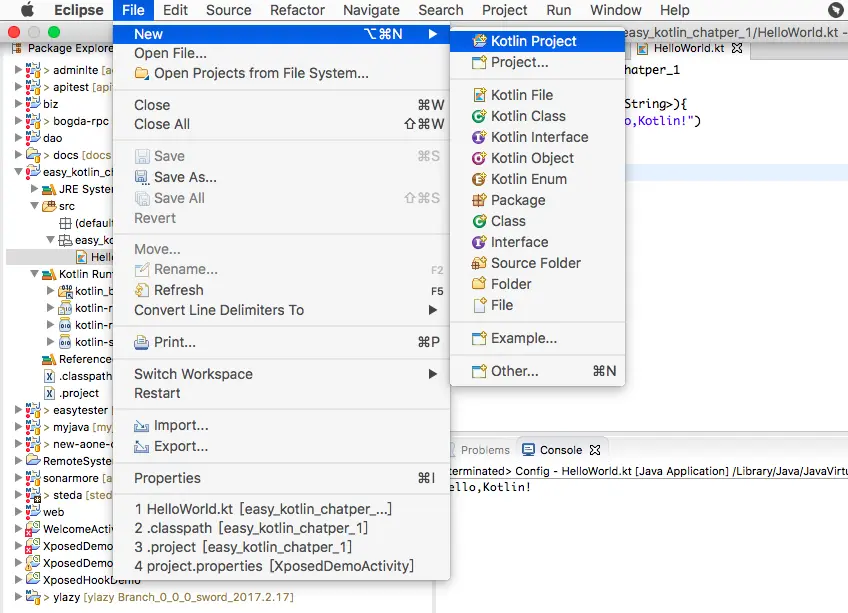Open the Edit menu
The height and width of the screenshot is (613, 848).
click(175, 10)
